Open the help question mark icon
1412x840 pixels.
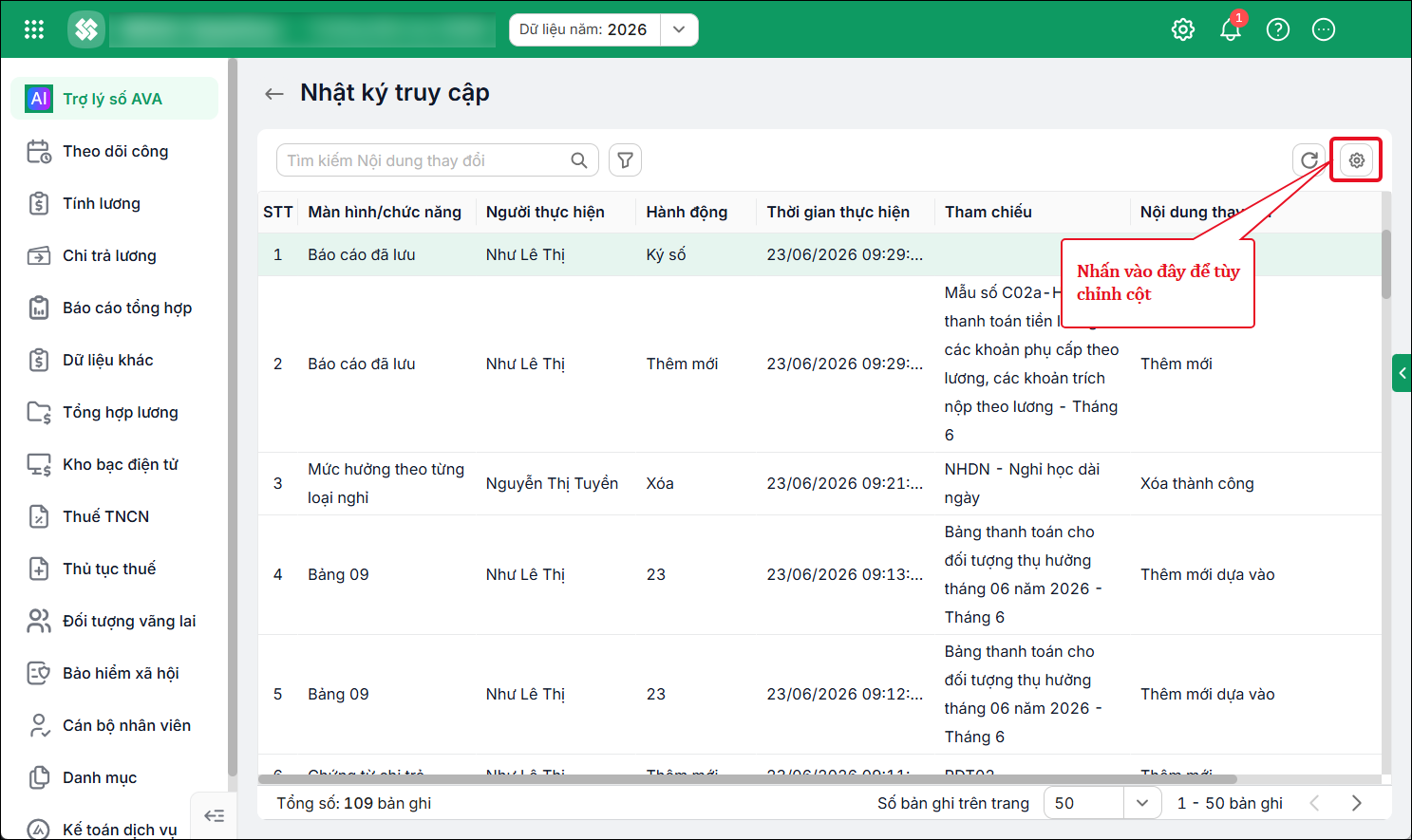[x=1278, y=29]
